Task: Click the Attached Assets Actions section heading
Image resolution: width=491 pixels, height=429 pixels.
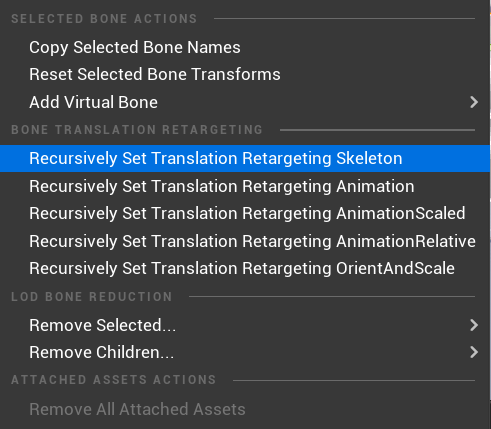Action: pyautogui.click(x=114, y=380)
